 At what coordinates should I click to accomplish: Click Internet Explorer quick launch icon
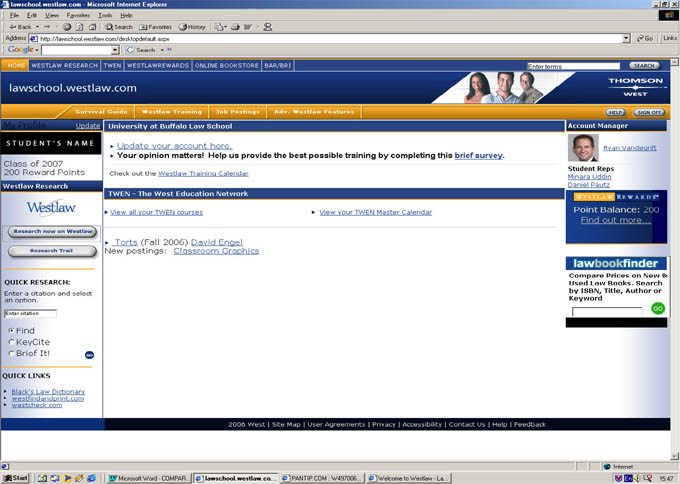click(92, 478)
